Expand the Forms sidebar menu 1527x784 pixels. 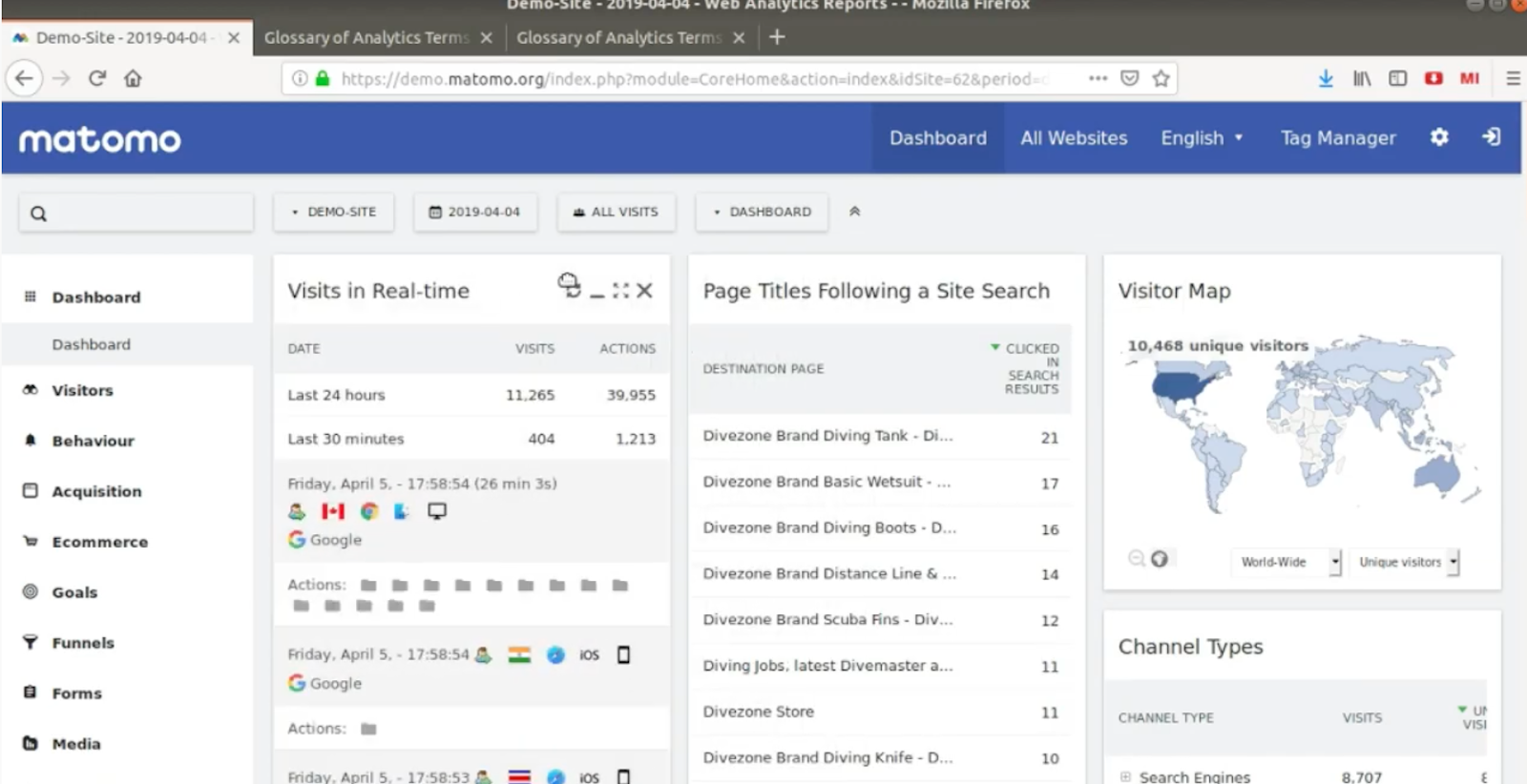click(76, 693)
